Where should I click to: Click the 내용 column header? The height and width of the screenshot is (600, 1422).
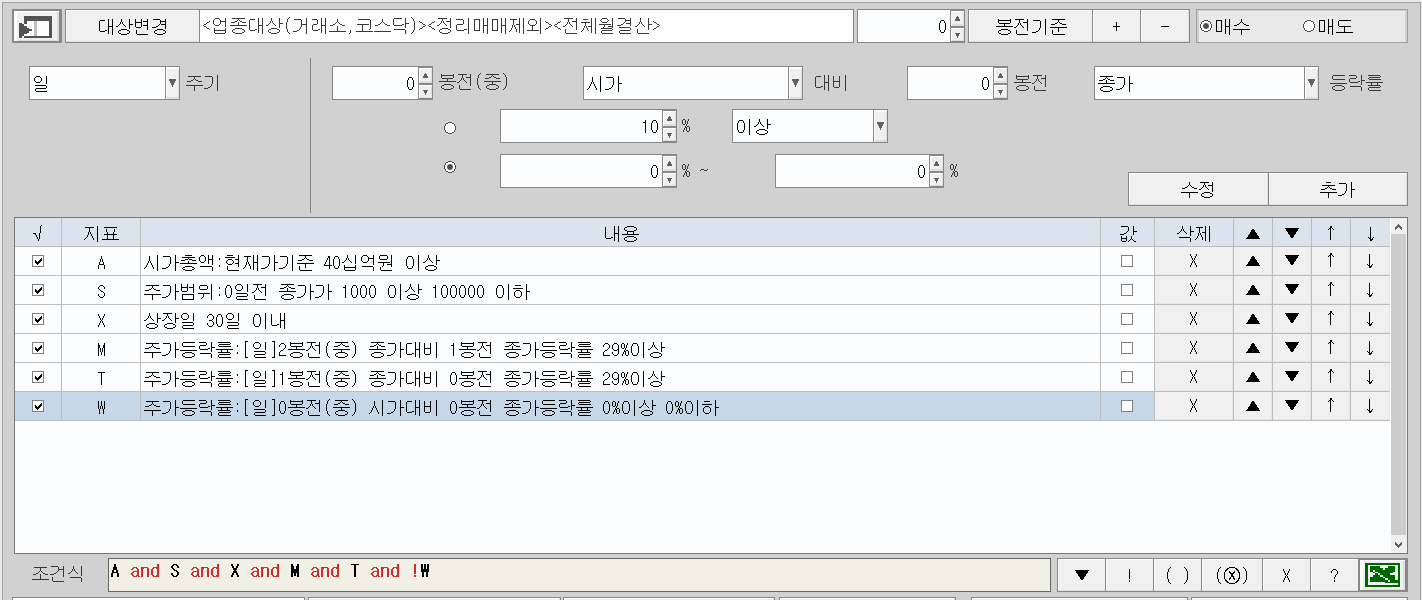coord(620,233)
